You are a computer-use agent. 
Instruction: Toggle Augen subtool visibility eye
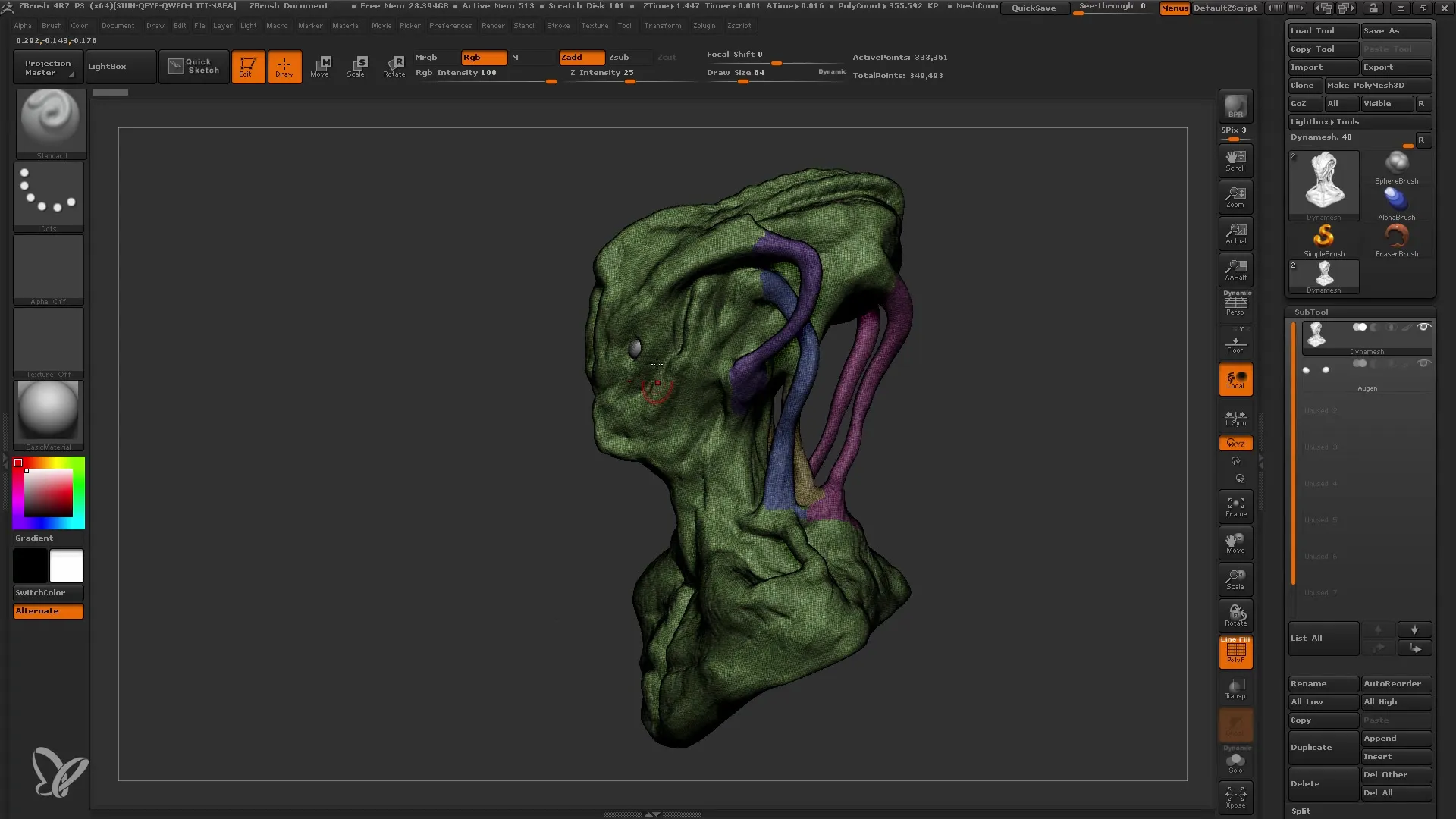click(1423, 364)
